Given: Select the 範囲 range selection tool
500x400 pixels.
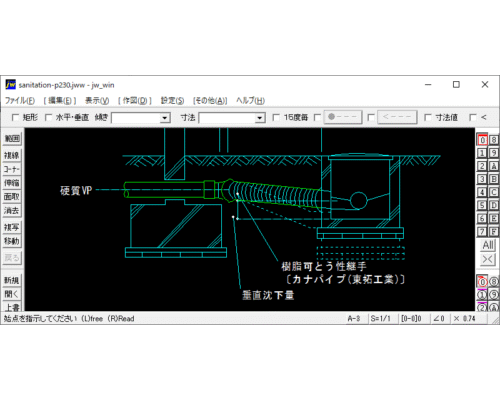Looking at the screenshot, I should pos(12,139).
